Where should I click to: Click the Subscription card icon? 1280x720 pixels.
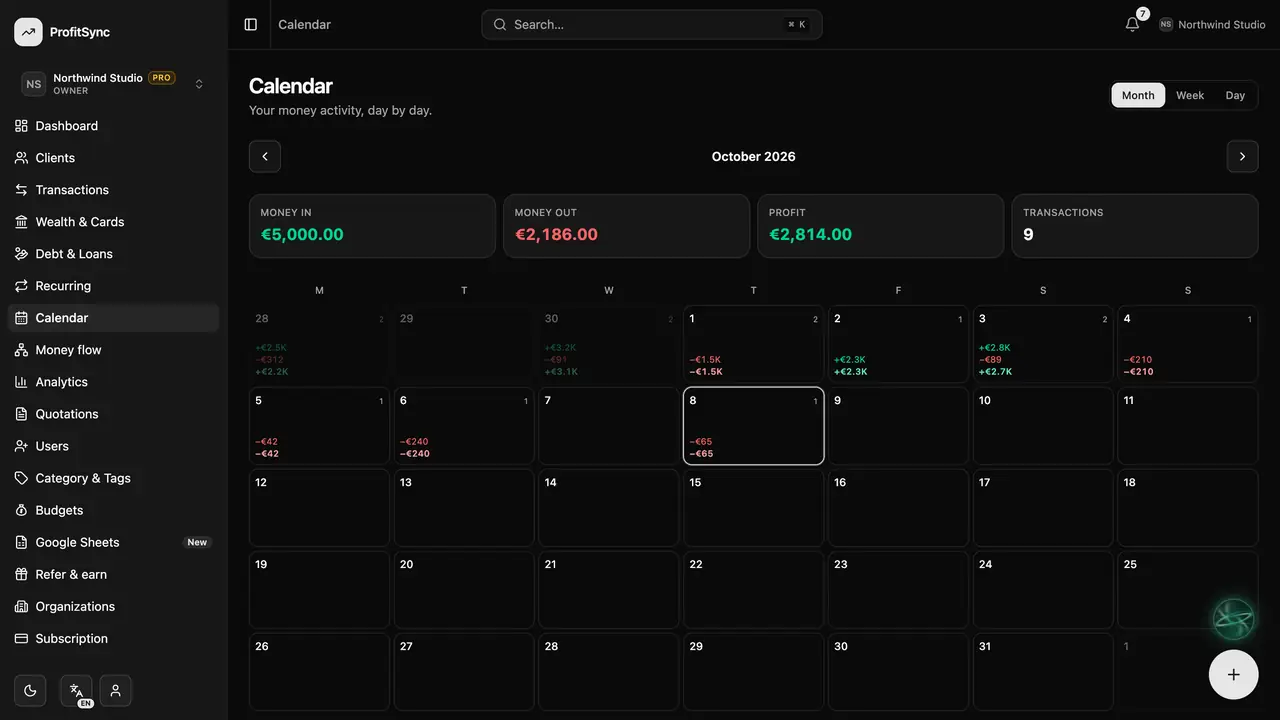(x=21, y=638)
